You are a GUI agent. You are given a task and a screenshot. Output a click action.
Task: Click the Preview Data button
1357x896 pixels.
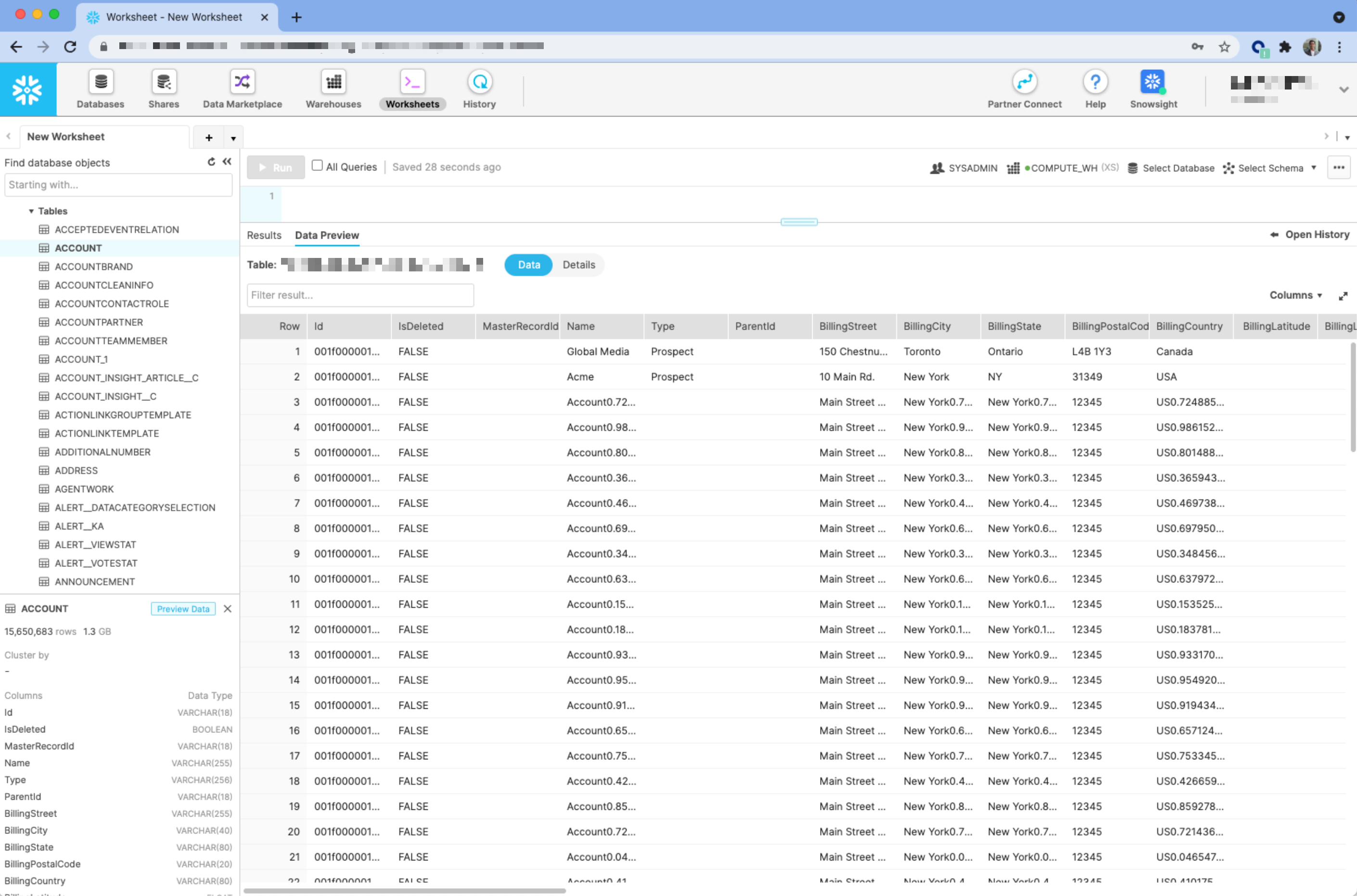(183, 609)
